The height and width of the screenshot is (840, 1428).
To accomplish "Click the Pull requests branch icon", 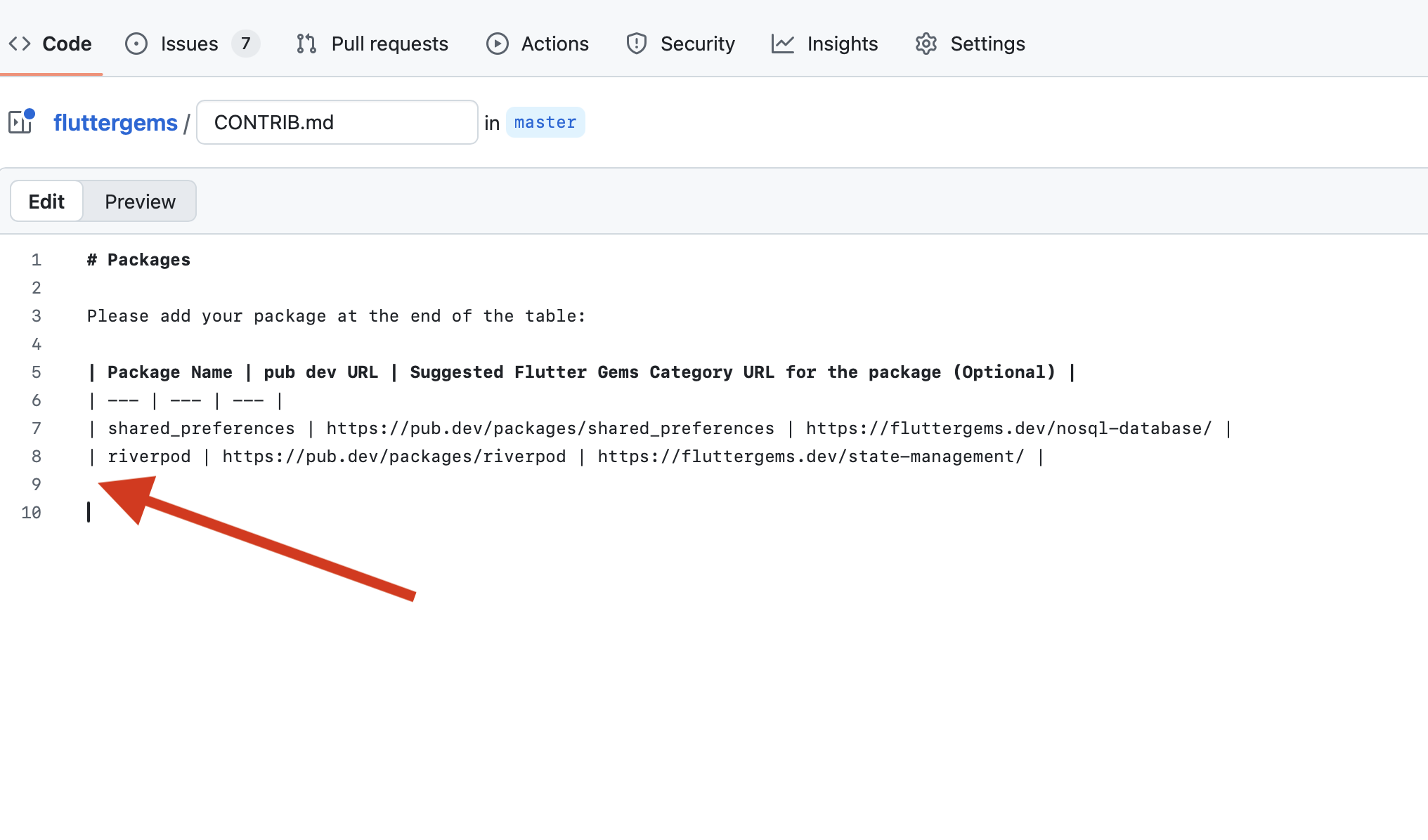I will 306,44.
